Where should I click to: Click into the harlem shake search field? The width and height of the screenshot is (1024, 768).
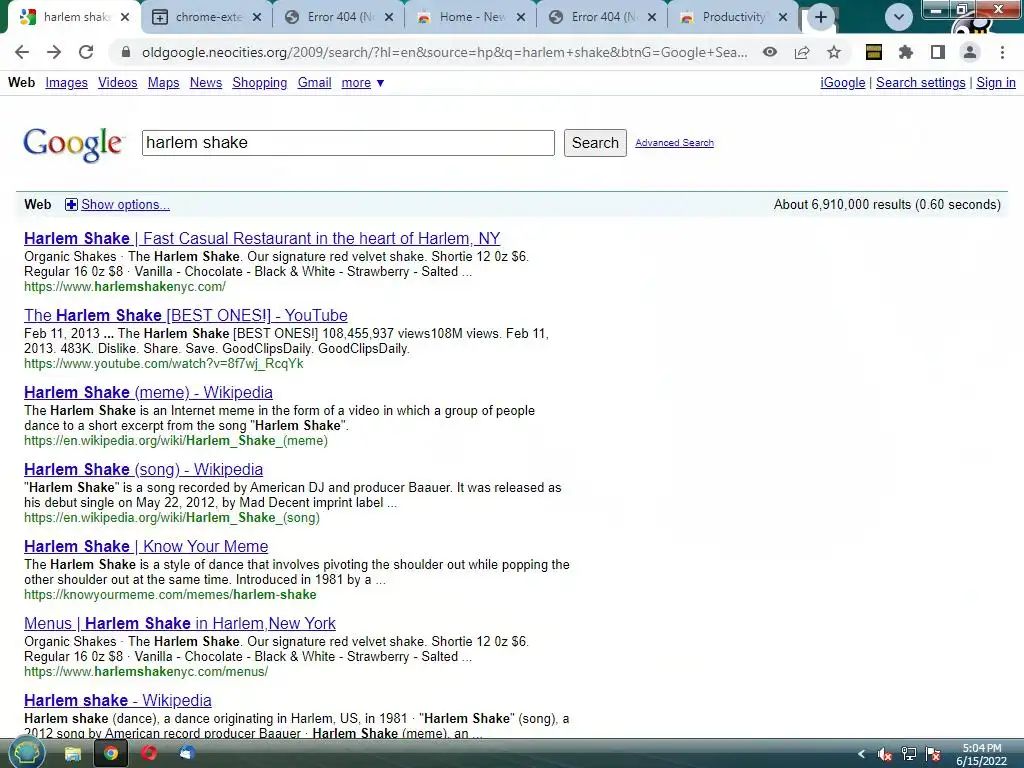(x=348, y=143)
